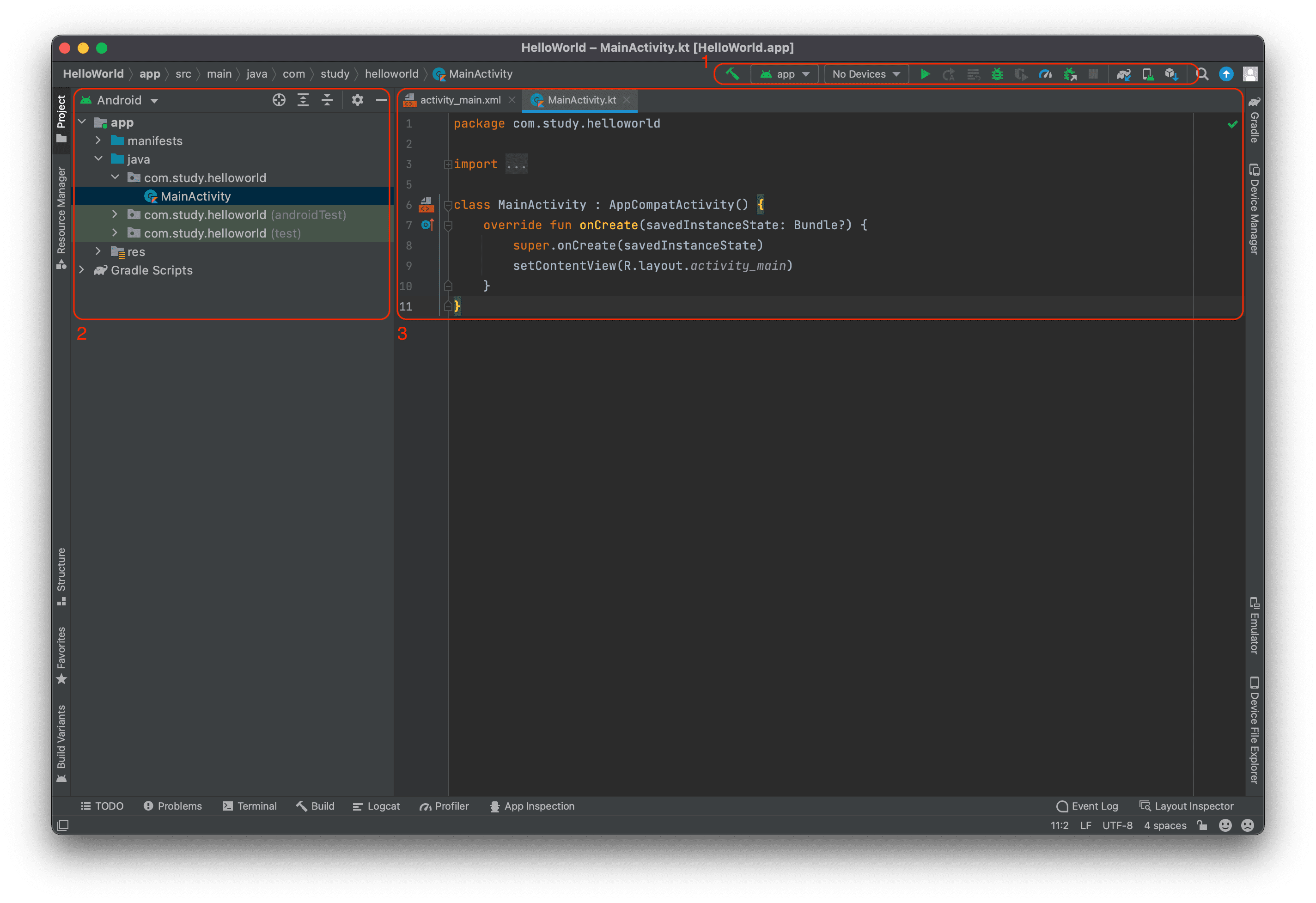1316x903 pixels.
Task: Click the hammer Make Project icon
Action: click(732, 74)
